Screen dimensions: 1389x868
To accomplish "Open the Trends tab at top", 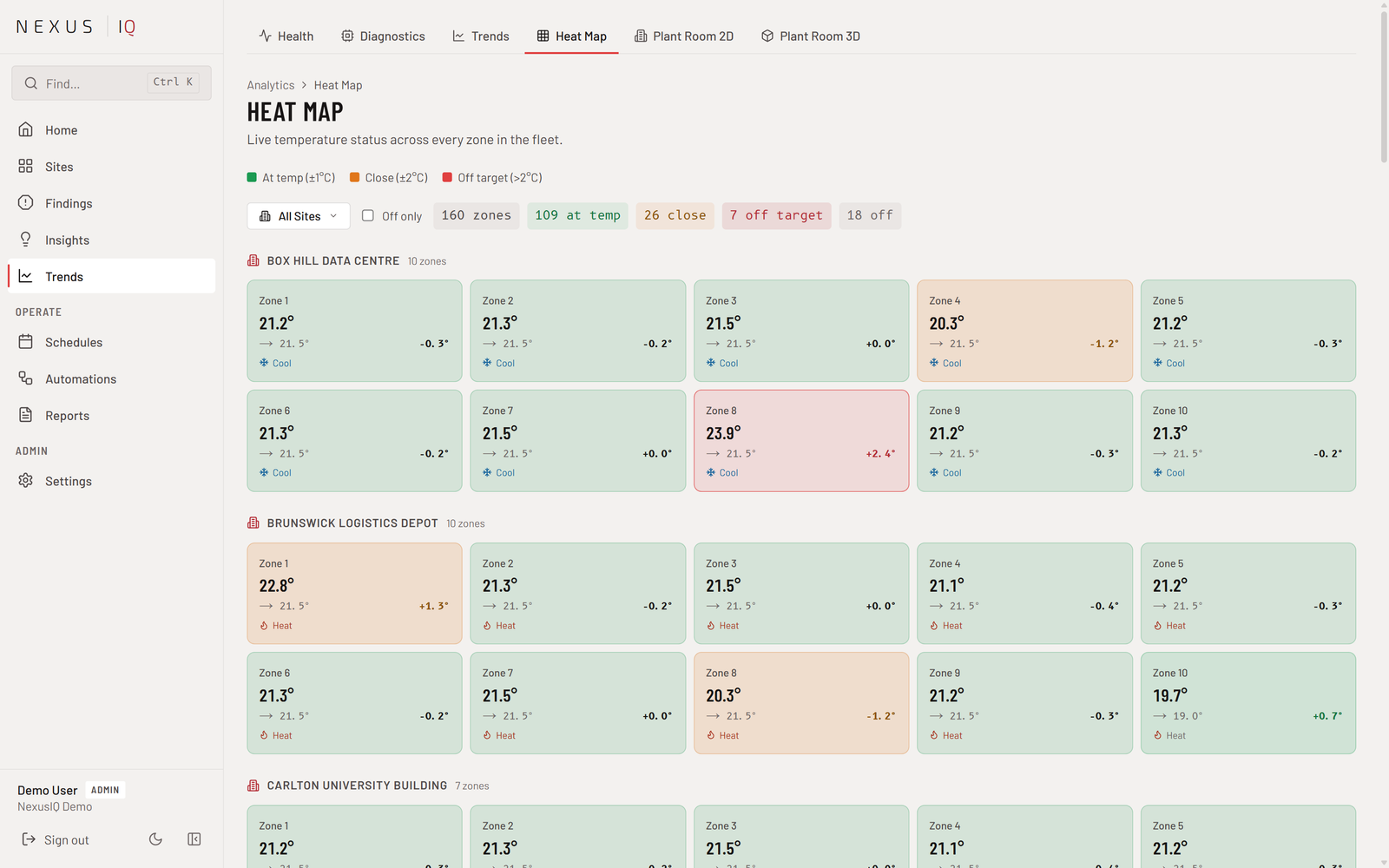I will pos(481,36).
